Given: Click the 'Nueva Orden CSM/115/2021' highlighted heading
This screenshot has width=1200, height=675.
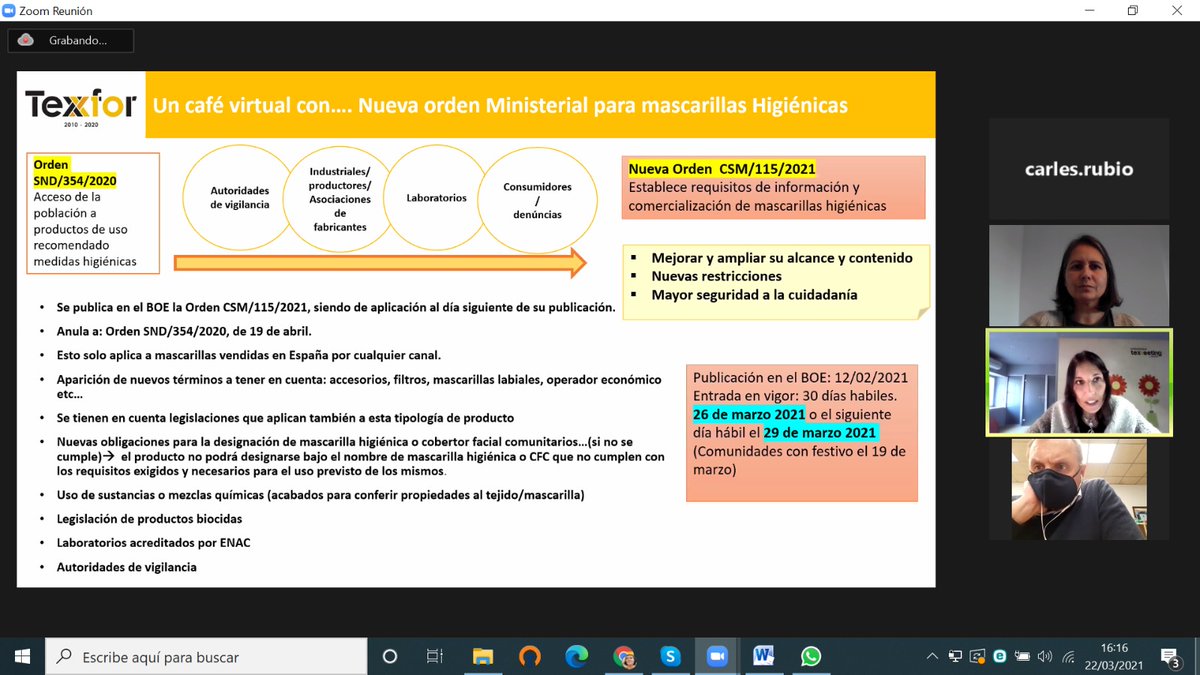Looking at the screenshot, I should pos(722,169).
